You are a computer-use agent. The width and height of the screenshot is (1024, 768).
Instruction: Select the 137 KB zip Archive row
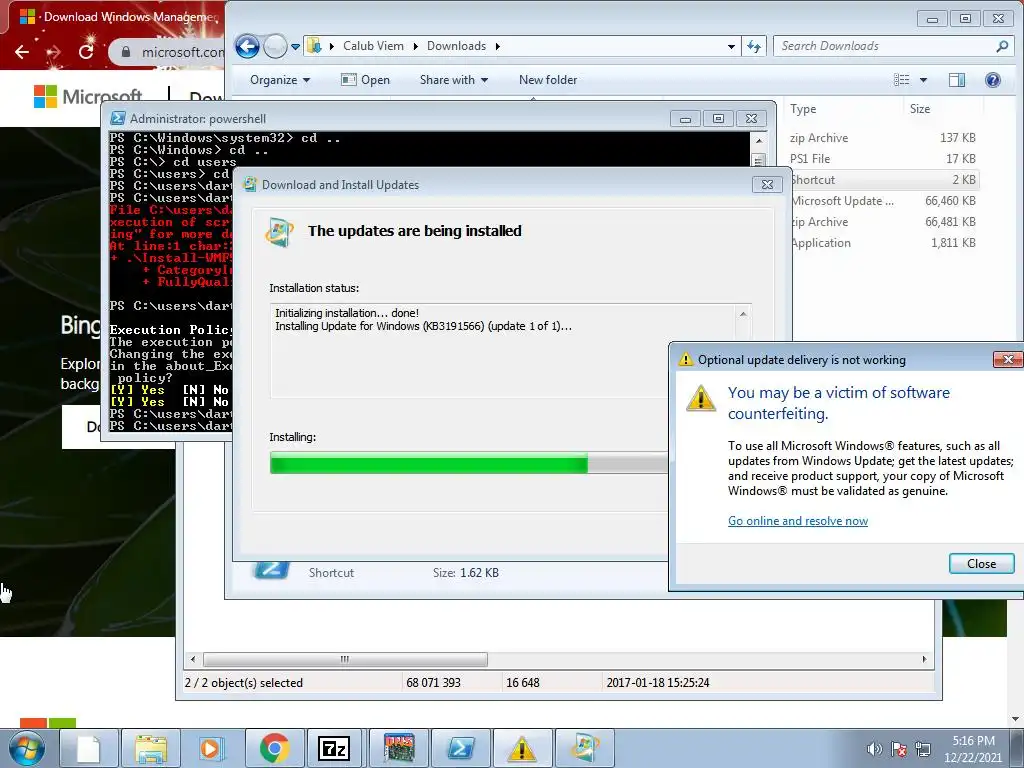882,138
